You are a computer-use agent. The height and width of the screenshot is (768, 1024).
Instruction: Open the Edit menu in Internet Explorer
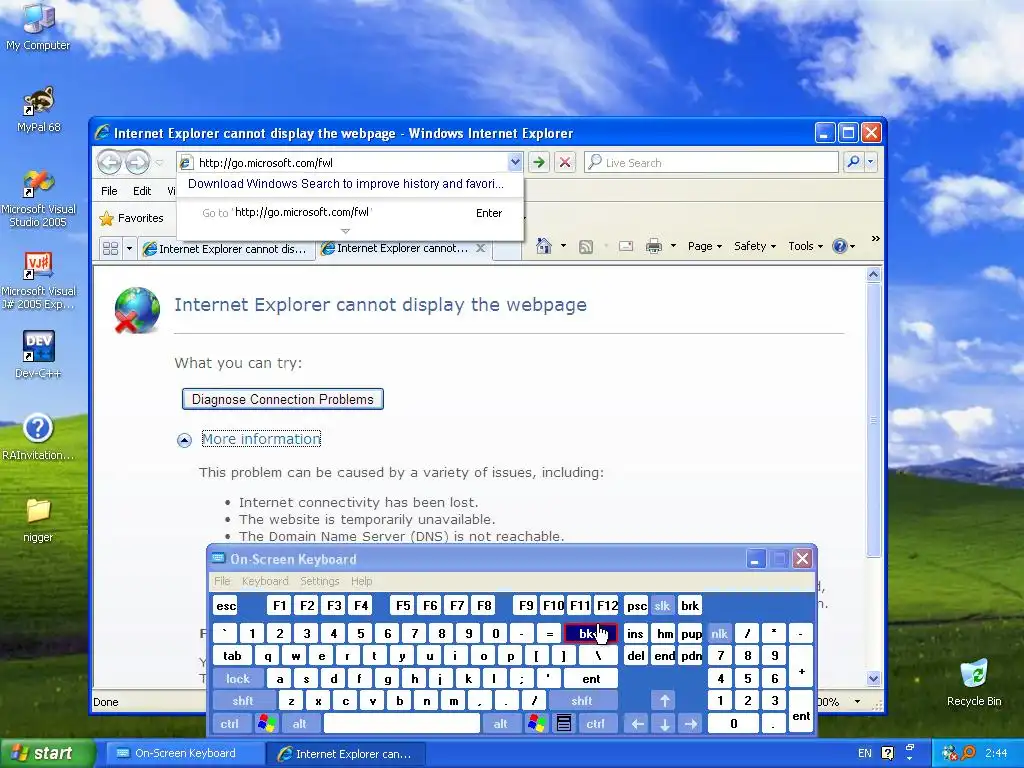142,191
